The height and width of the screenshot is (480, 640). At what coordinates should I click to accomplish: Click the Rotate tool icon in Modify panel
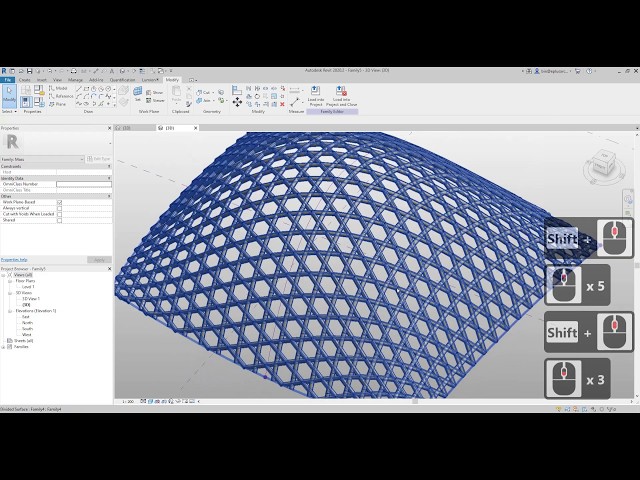click(257, 96)
